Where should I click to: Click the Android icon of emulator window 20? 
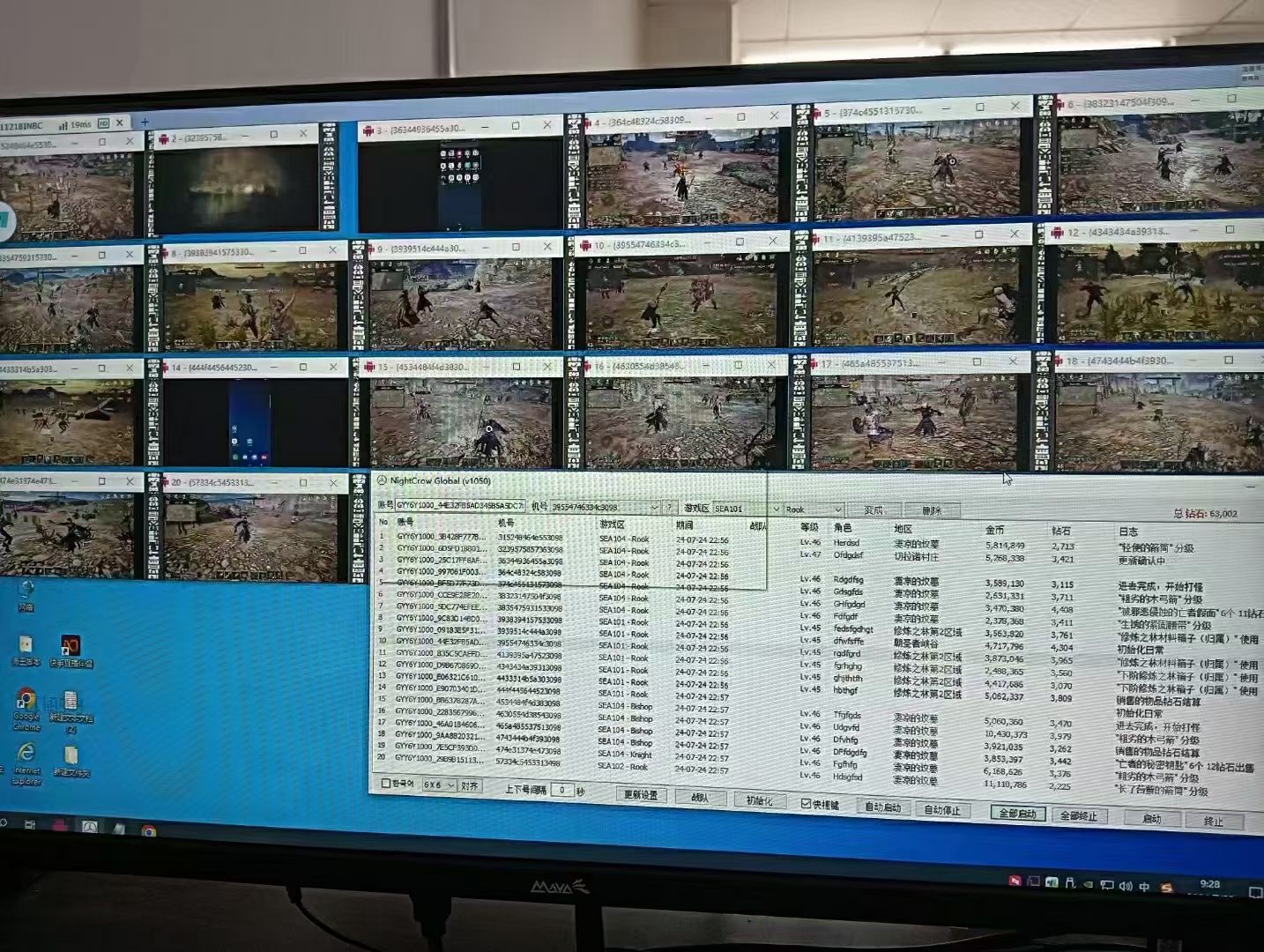click(x=164, y=482)
